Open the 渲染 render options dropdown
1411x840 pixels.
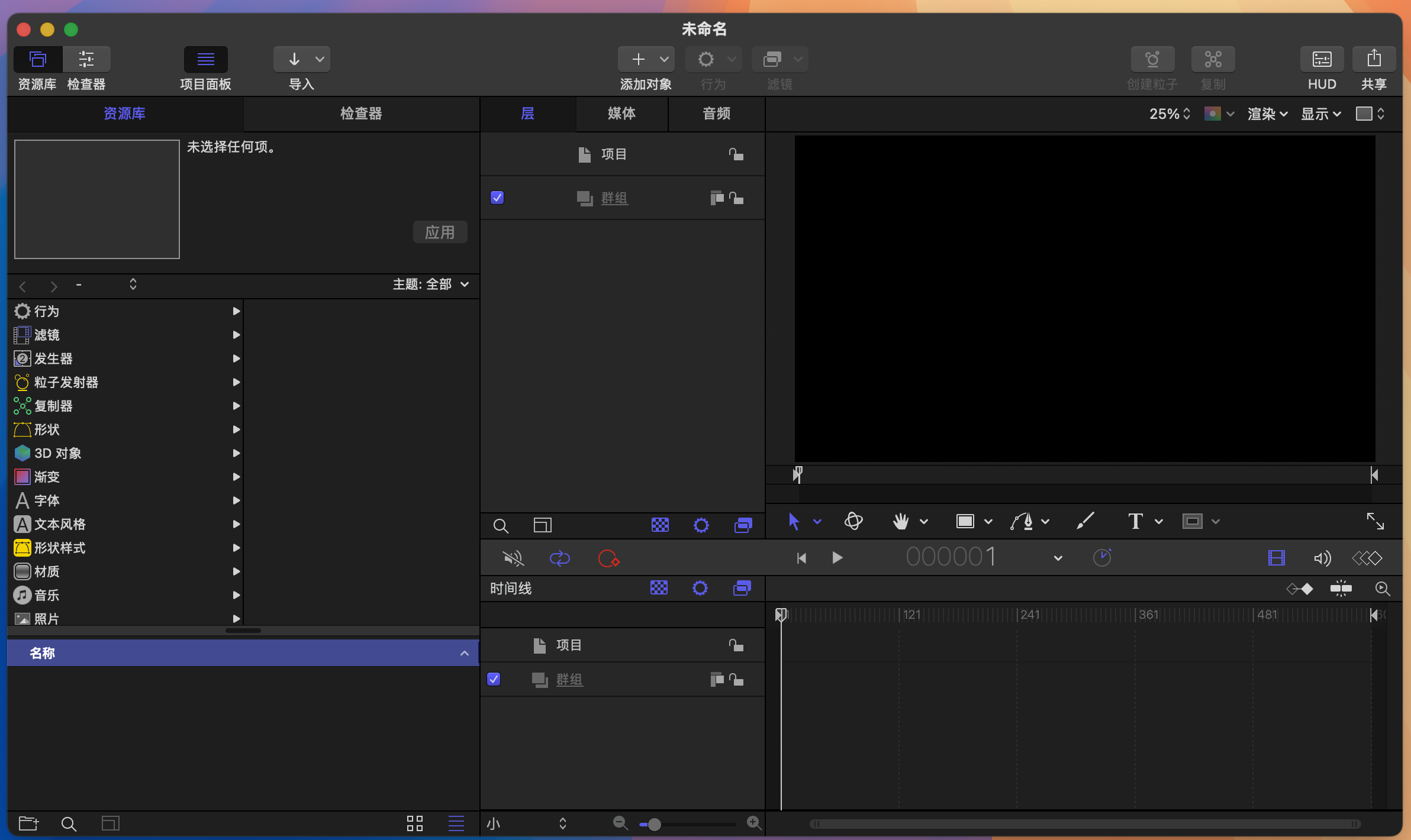point(1265,114)
